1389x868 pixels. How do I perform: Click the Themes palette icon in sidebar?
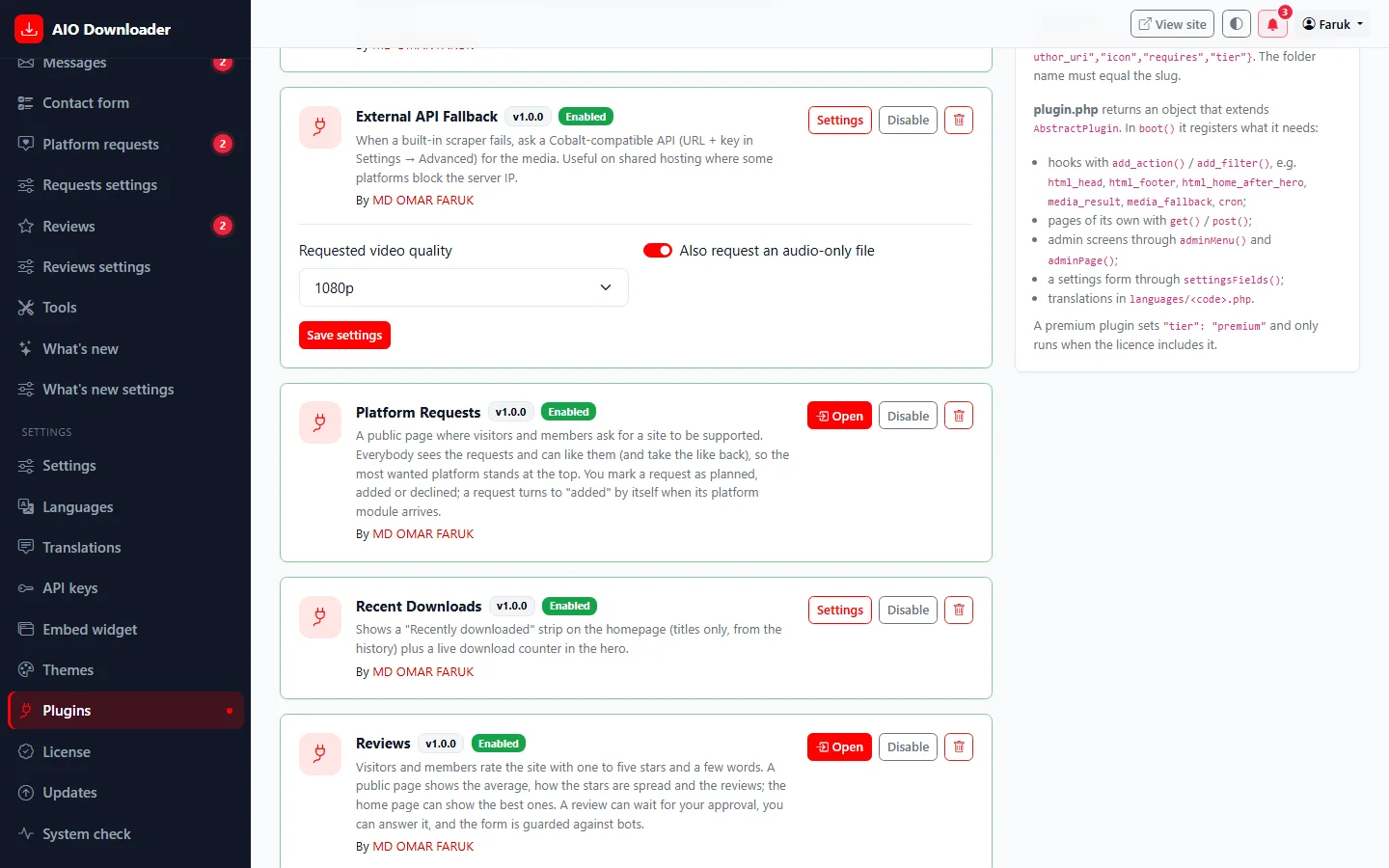[26, 670]
